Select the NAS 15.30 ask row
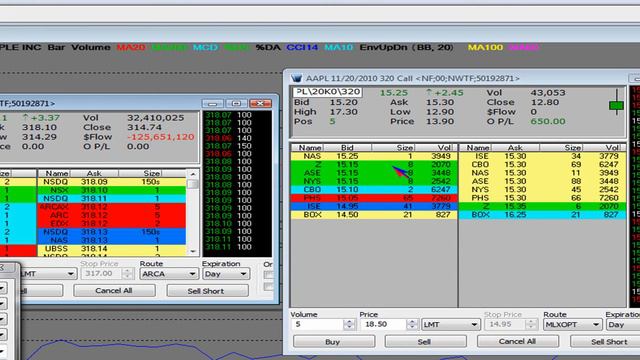The image size is (640, 360). point(542,173)
